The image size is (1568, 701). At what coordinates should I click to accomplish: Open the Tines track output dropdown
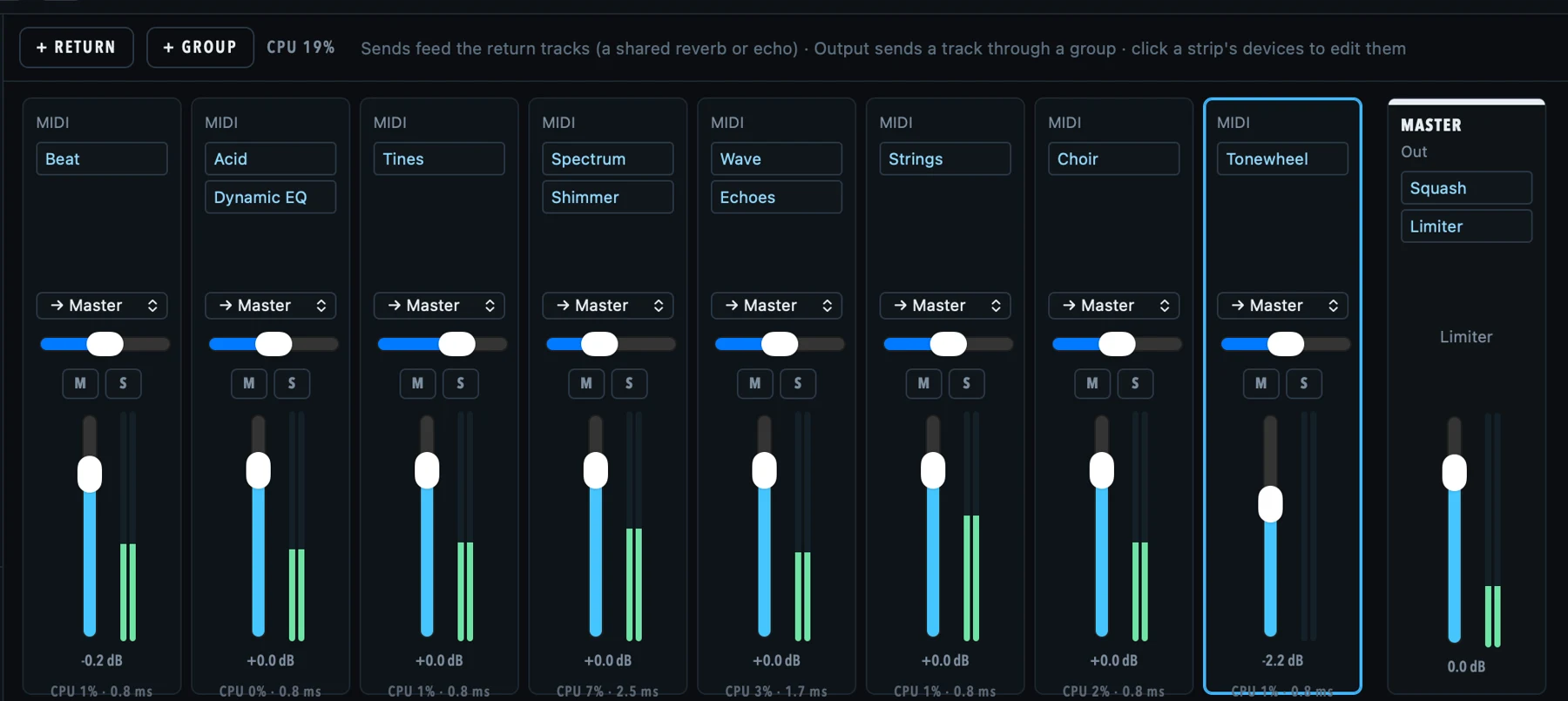(439, 306)
